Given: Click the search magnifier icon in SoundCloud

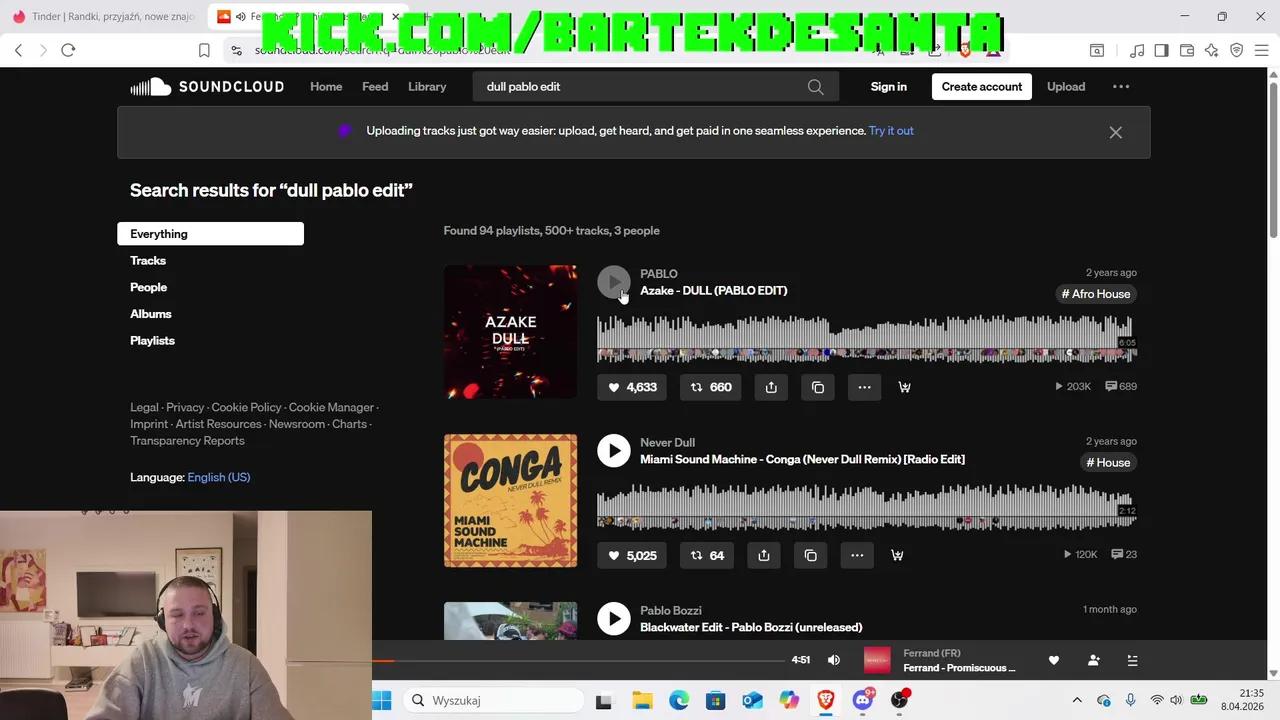Looking at the screenshot, I should [x=816, y=87].
